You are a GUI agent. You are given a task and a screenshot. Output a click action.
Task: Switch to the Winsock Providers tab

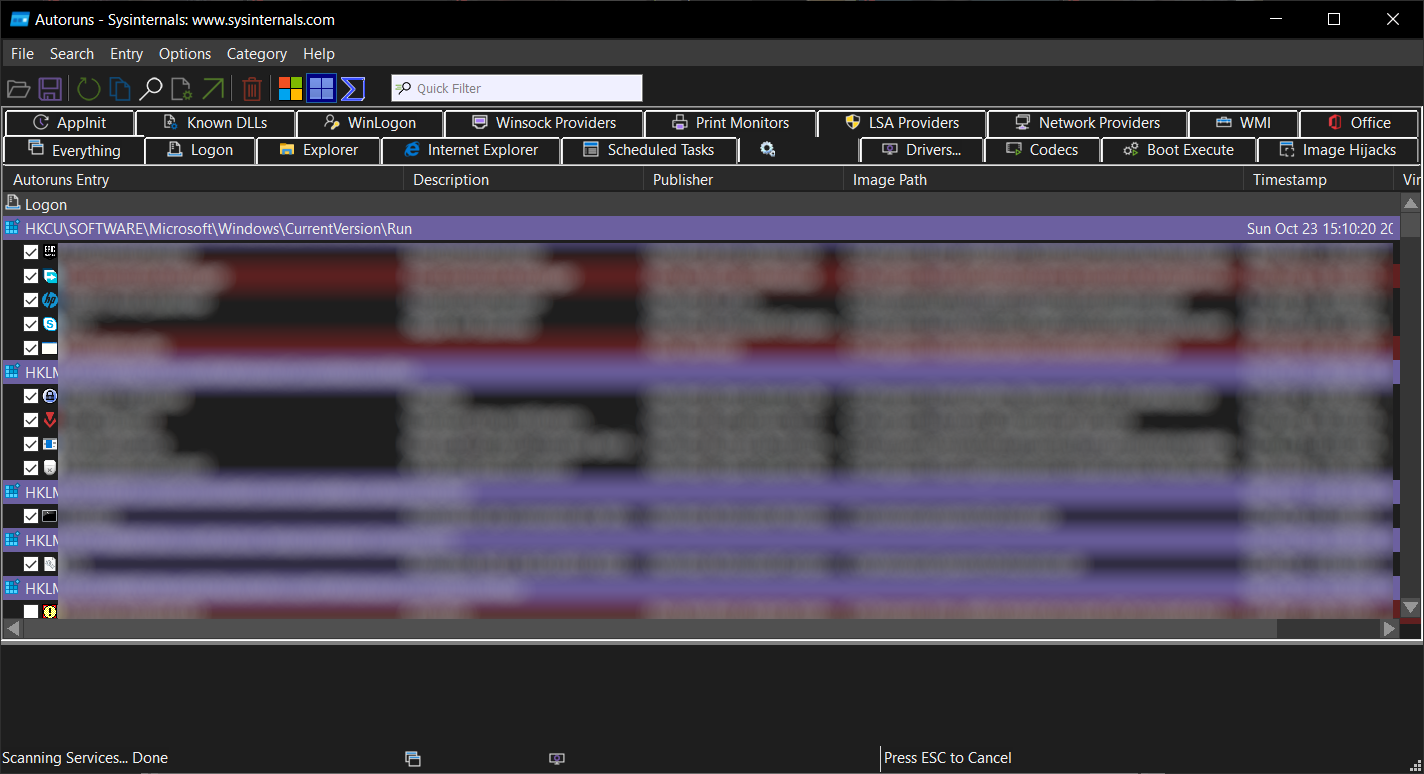544,123
